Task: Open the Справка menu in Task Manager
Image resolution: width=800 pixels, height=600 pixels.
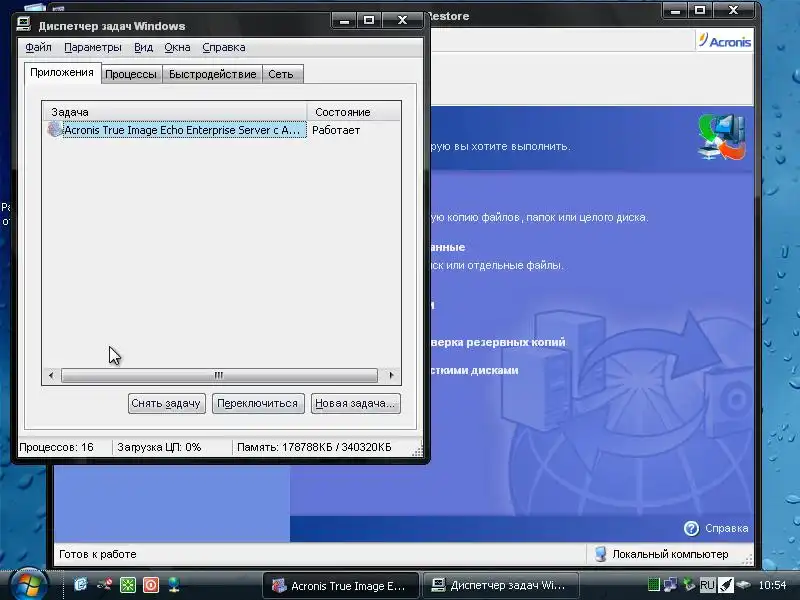Action: click(223, 47)
